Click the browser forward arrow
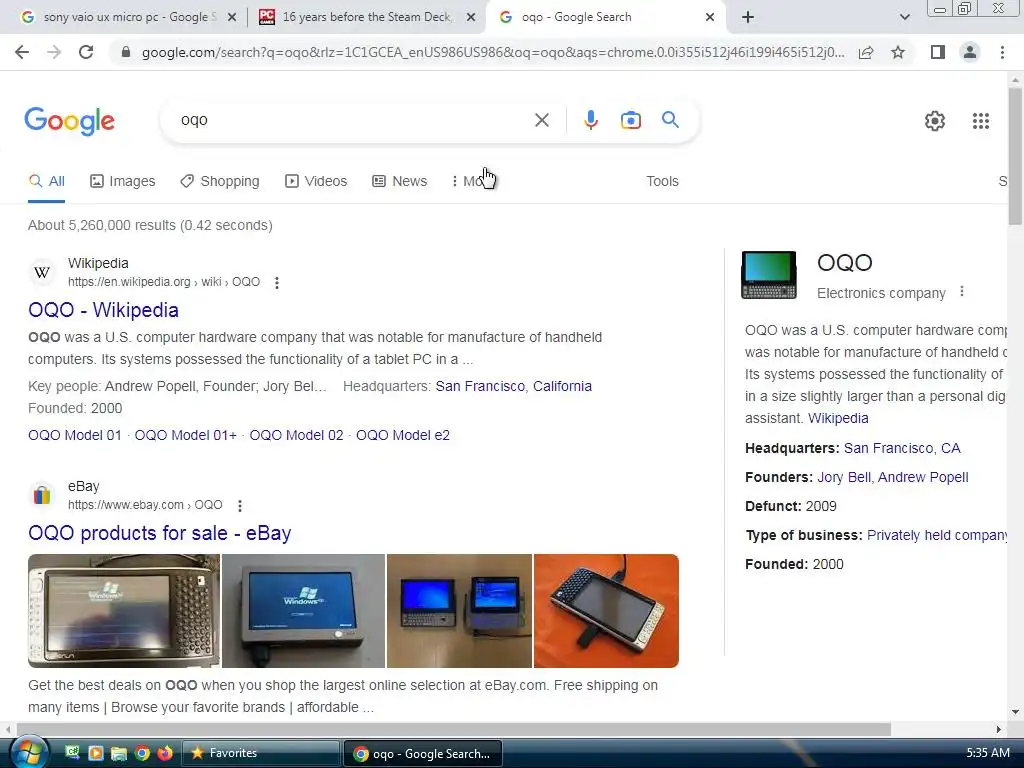The width and height of the screenshot is (1024, 768). 54,52
